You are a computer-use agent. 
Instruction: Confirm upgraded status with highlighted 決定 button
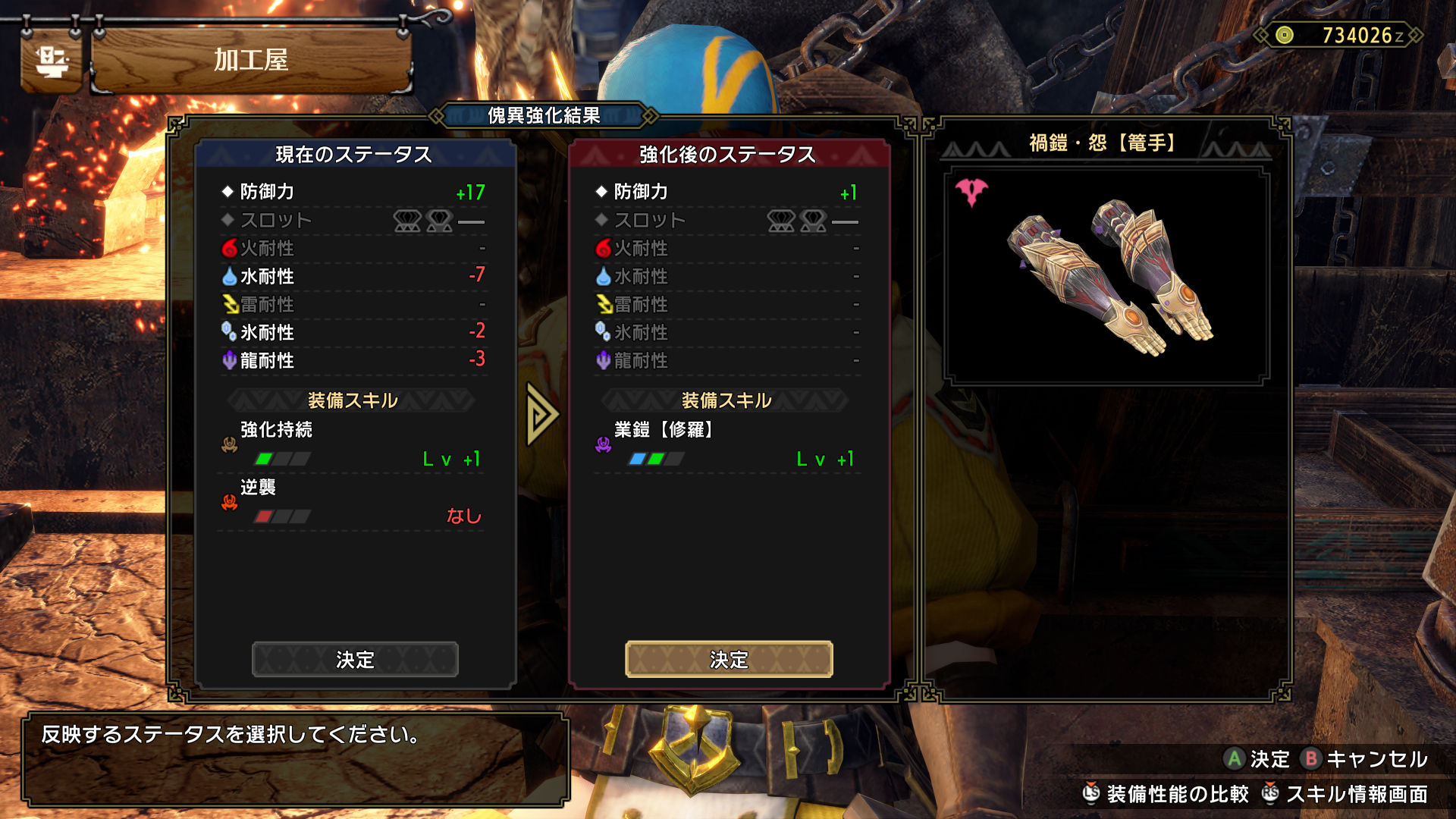tap(729, 660)
